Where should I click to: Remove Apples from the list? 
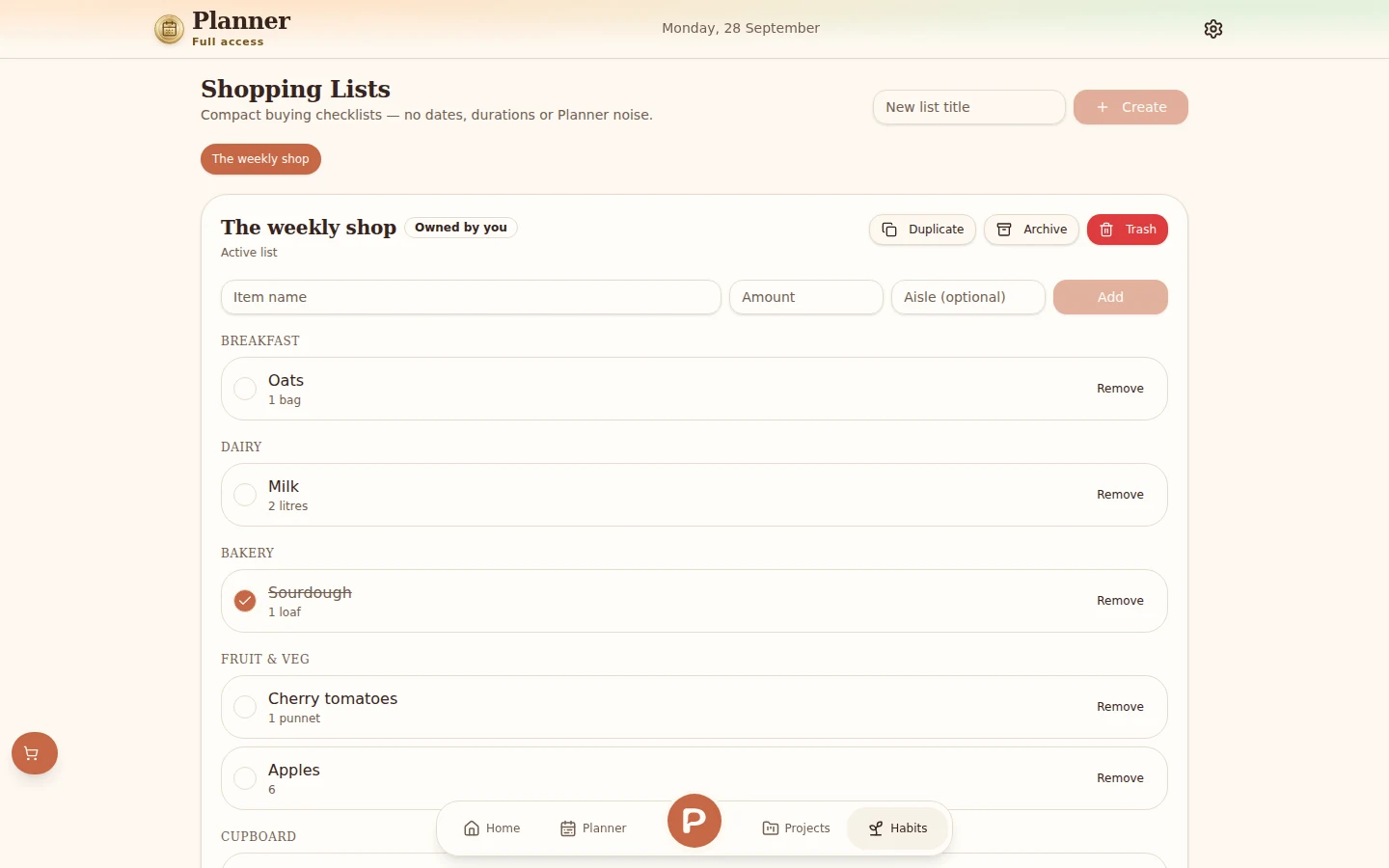pos(1120,778)
